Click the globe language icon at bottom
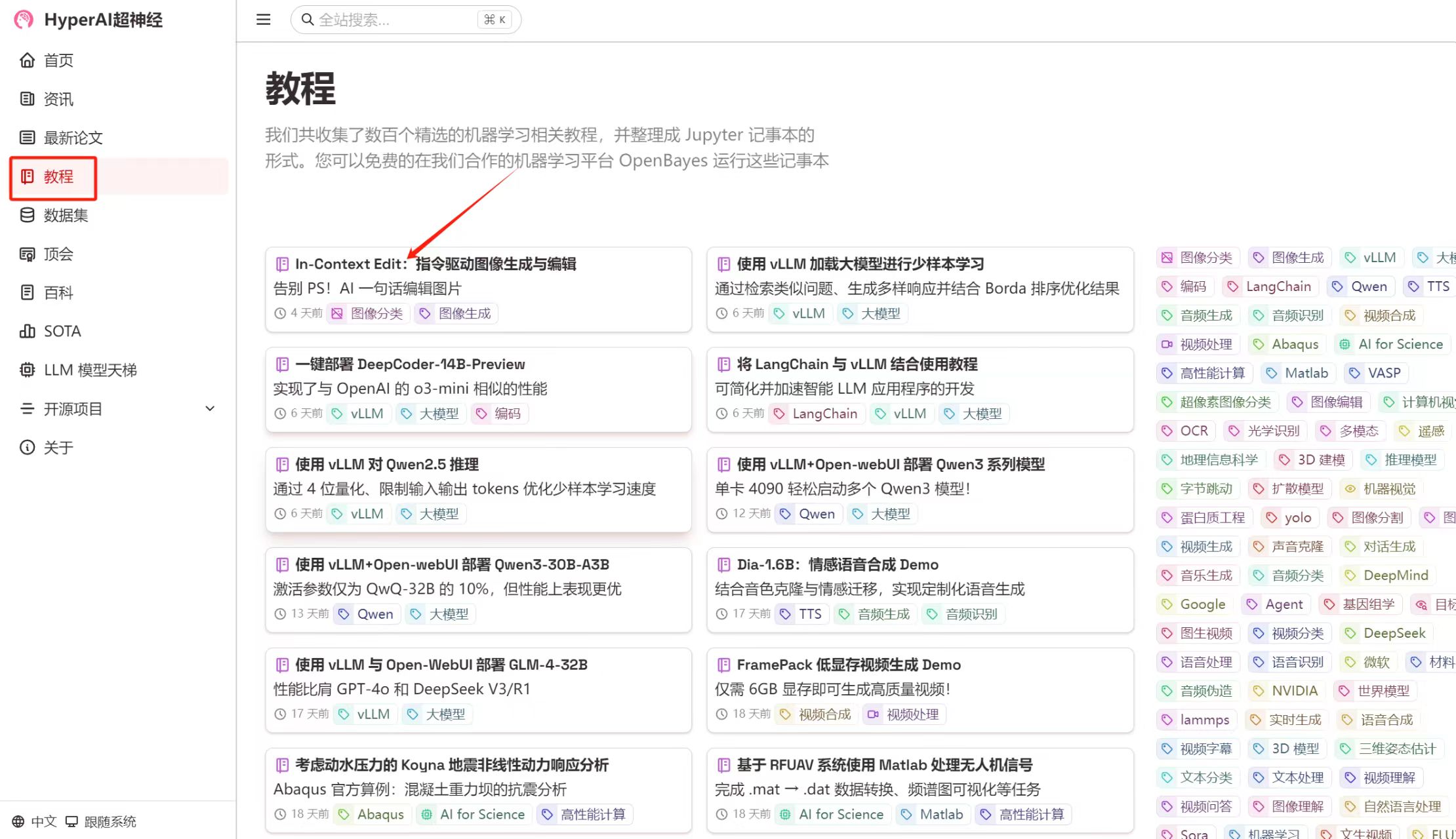The width and height of the screenshot is (1456, 839). 18,821
